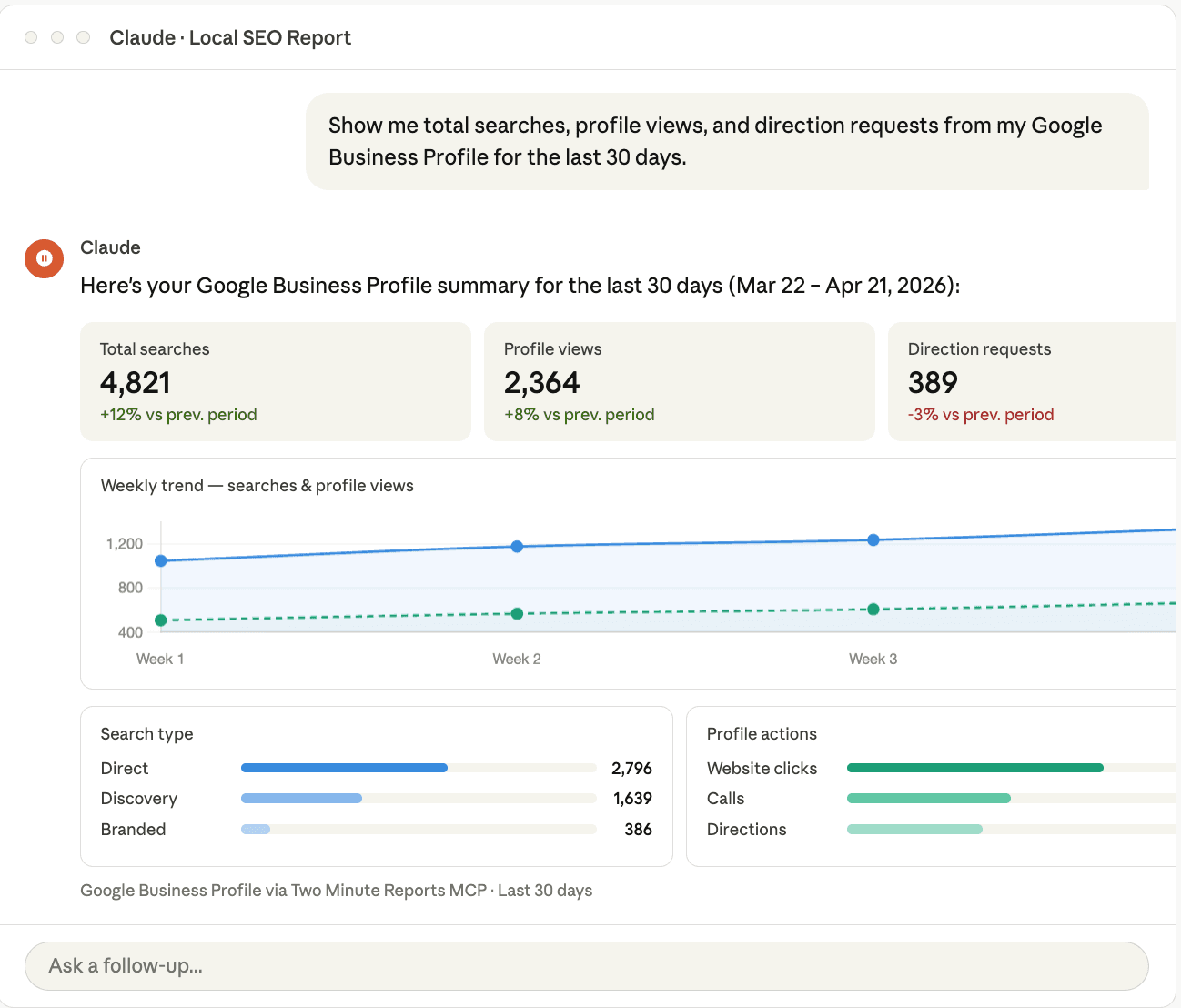This screenshot has width=1181, height=1008.
Task: Click the 1,200 y-axis label
Action: click(x=125, y=544)
